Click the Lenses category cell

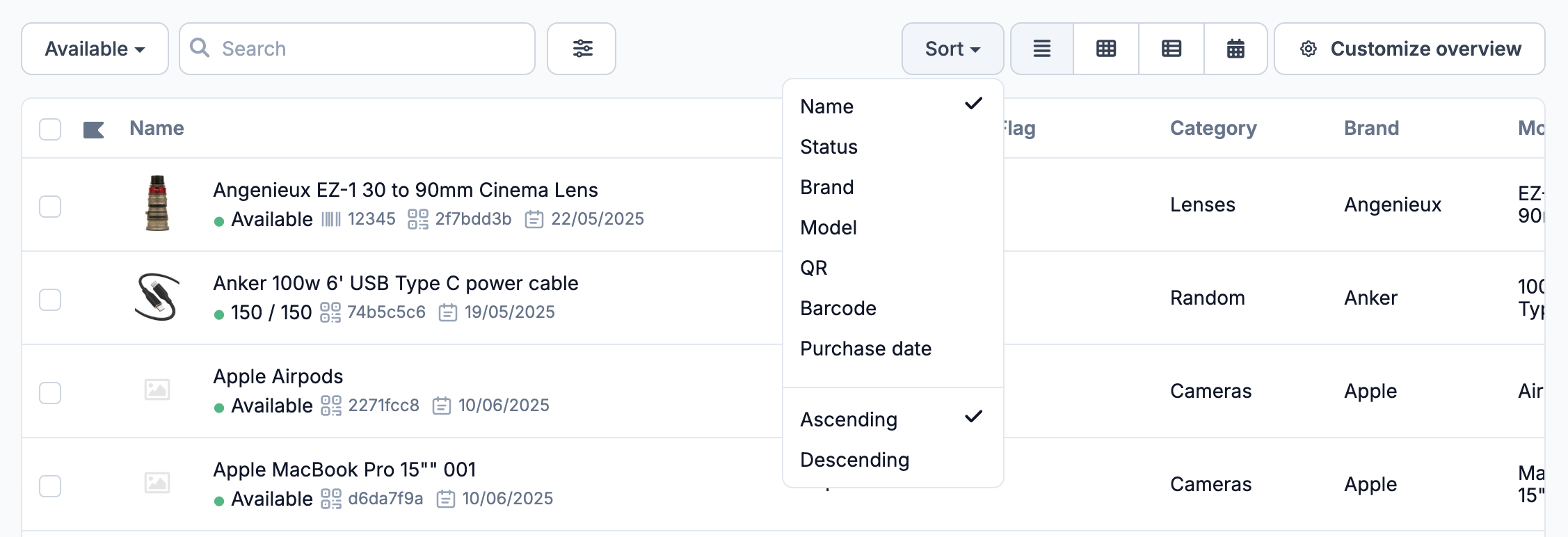click(1203, 205)
